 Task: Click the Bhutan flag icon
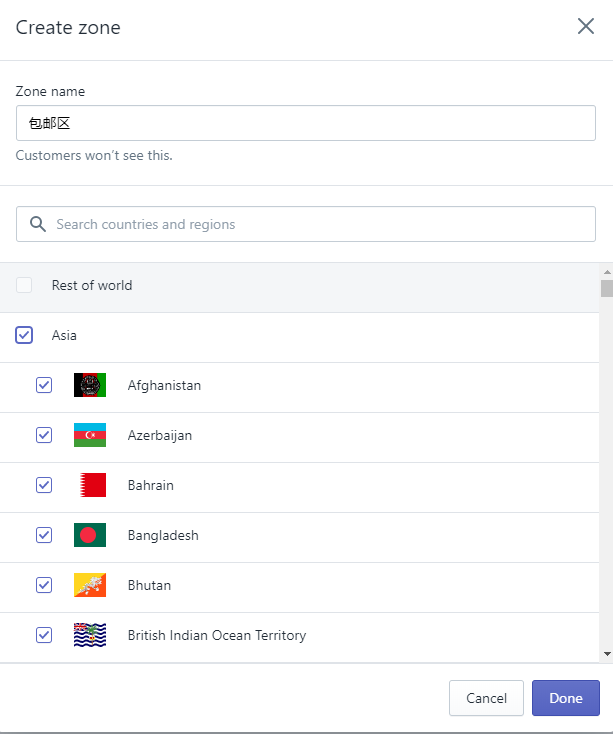point(90,585)
